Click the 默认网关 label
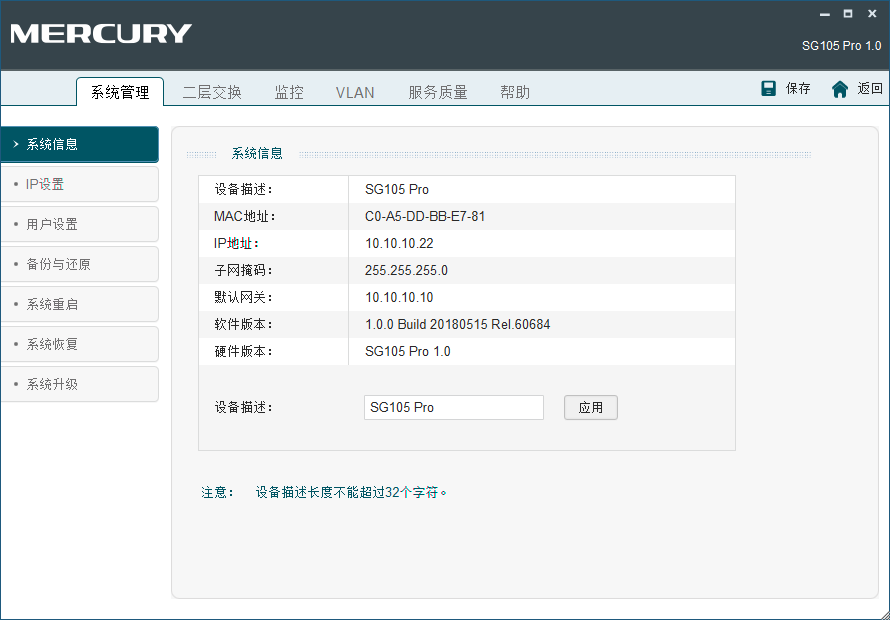890x620 pixels. [244, 298]
